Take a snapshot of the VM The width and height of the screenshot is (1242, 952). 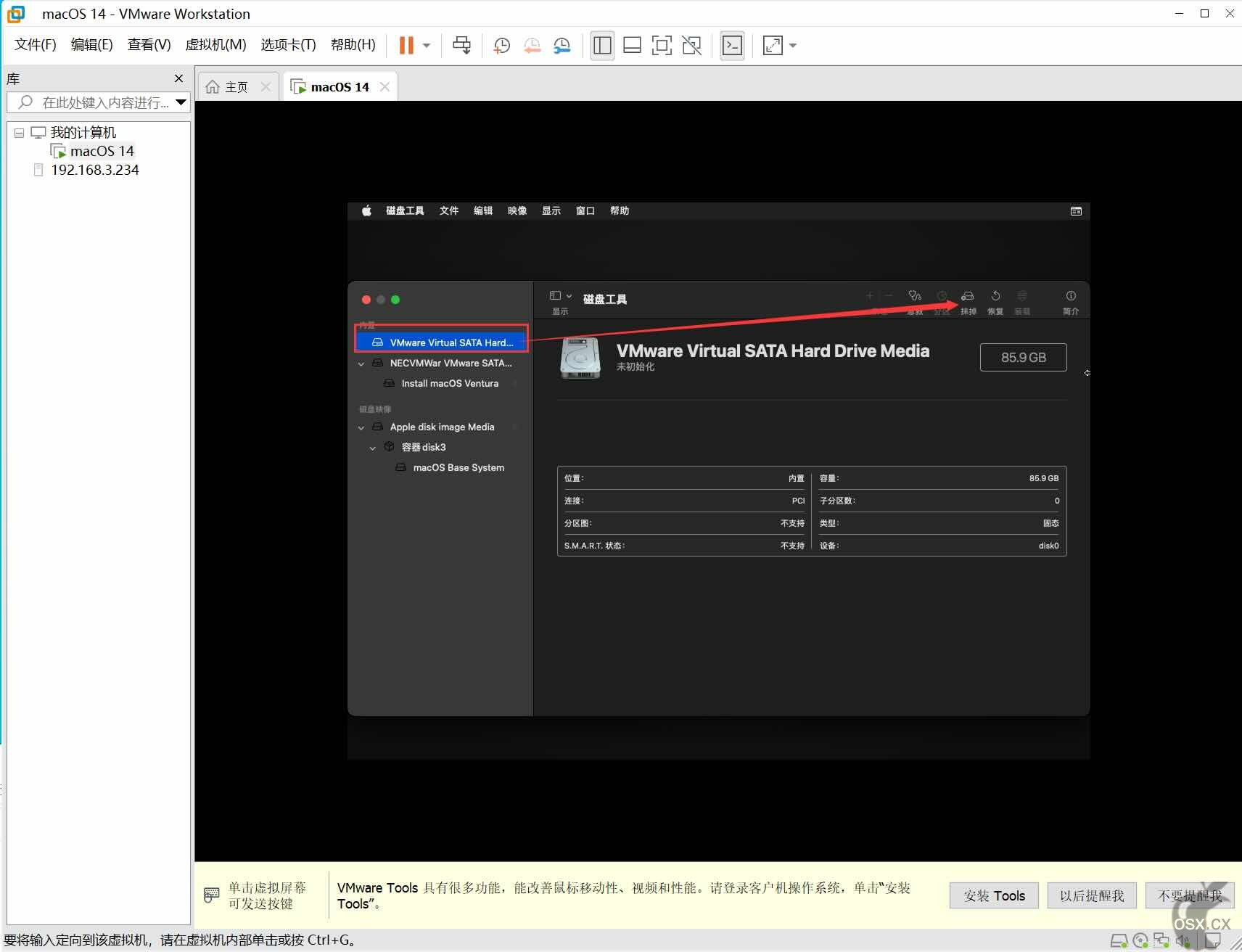pos(501,46)
